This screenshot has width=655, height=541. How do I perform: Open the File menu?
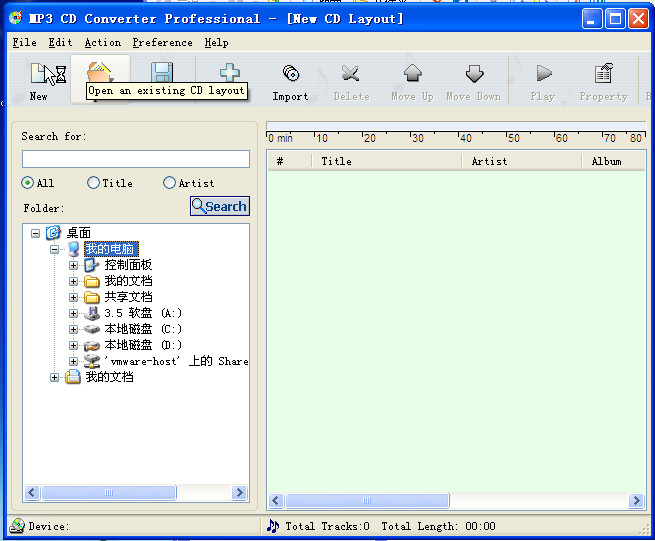point(24,42)
